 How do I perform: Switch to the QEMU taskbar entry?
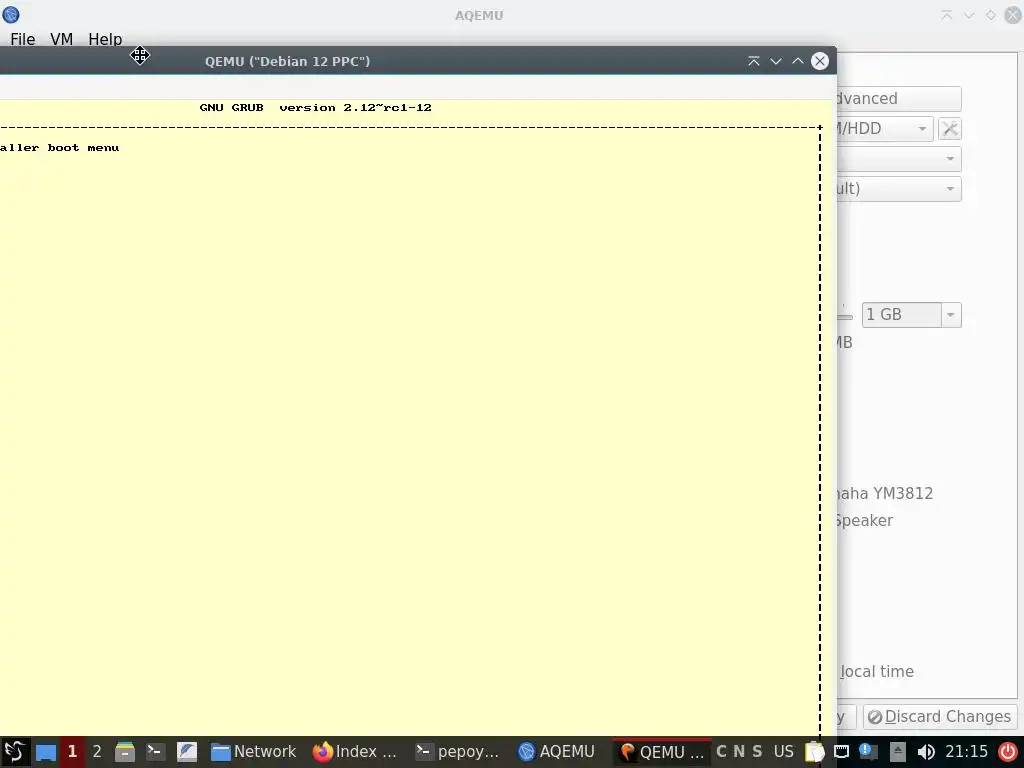click(662, 752)
